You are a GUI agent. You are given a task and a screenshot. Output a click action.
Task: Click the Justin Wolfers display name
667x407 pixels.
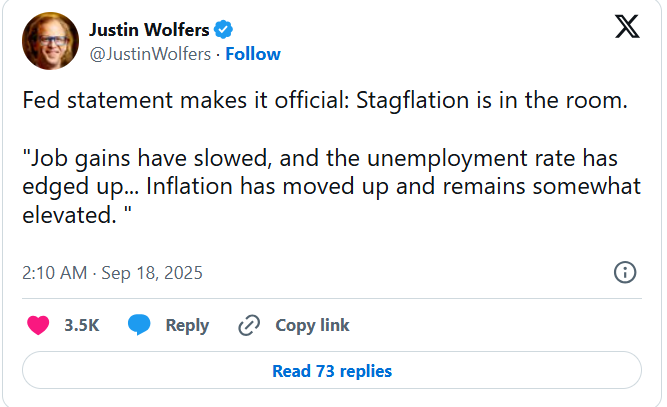point(148,29)
